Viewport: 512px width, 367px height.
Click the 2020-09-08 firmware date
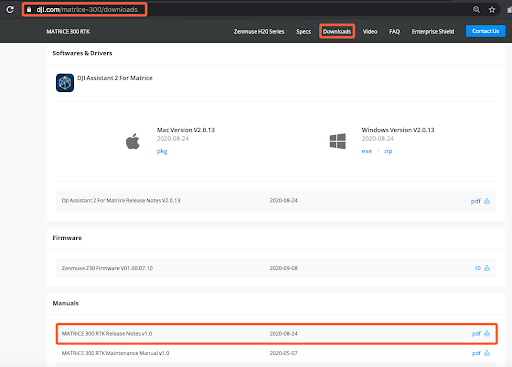284,268
